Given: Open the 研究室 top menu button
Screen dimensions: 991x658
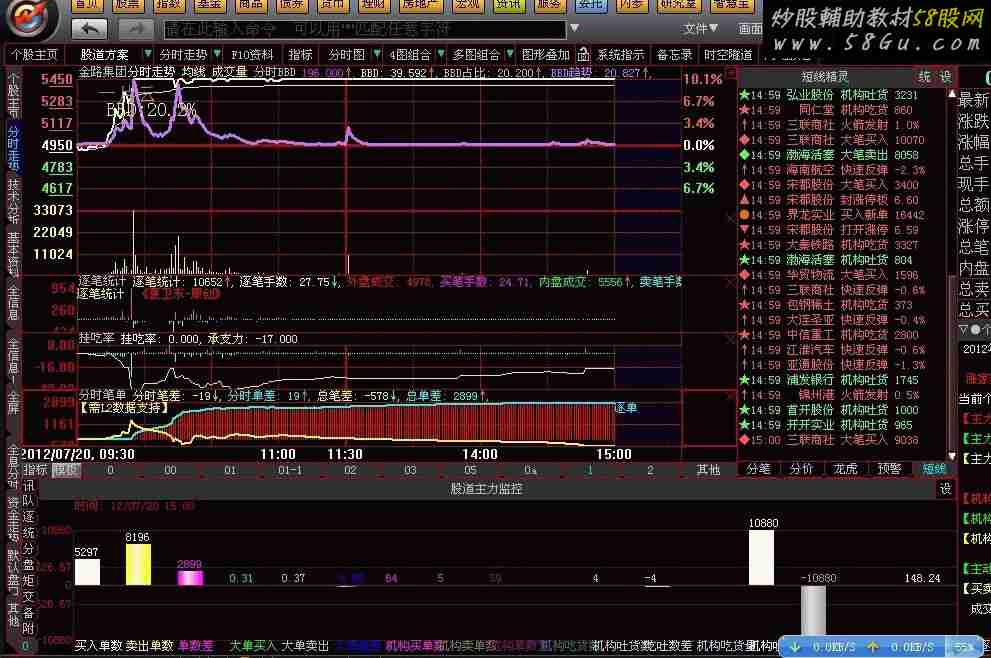Looking at the screenshot, I should coord(678,5).
